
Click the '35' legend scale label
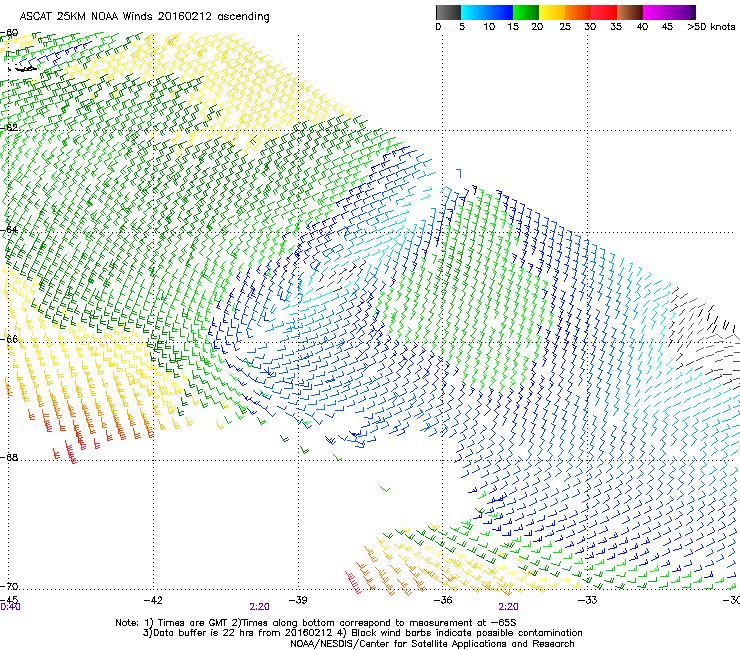point(616,26)
